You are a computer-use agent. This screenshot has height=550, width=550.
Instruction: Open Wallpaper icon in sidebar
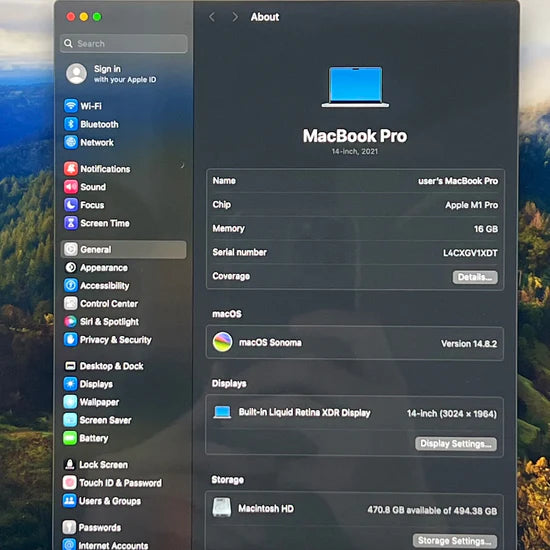click(x=70, y=402)
